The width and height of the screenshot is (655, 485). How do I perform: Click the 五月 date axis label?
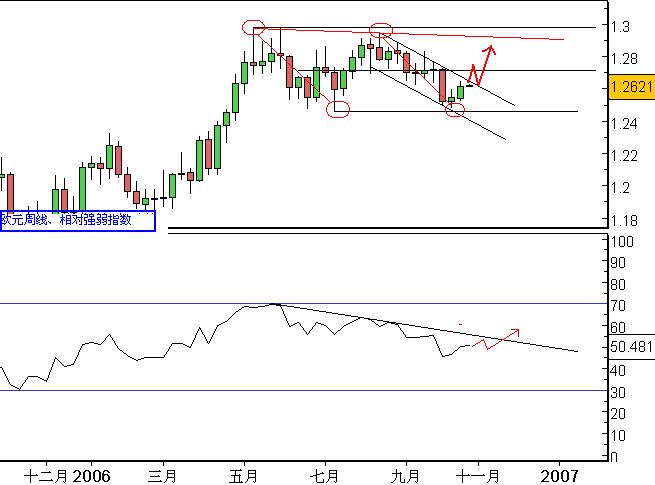(x=244, y=476)
